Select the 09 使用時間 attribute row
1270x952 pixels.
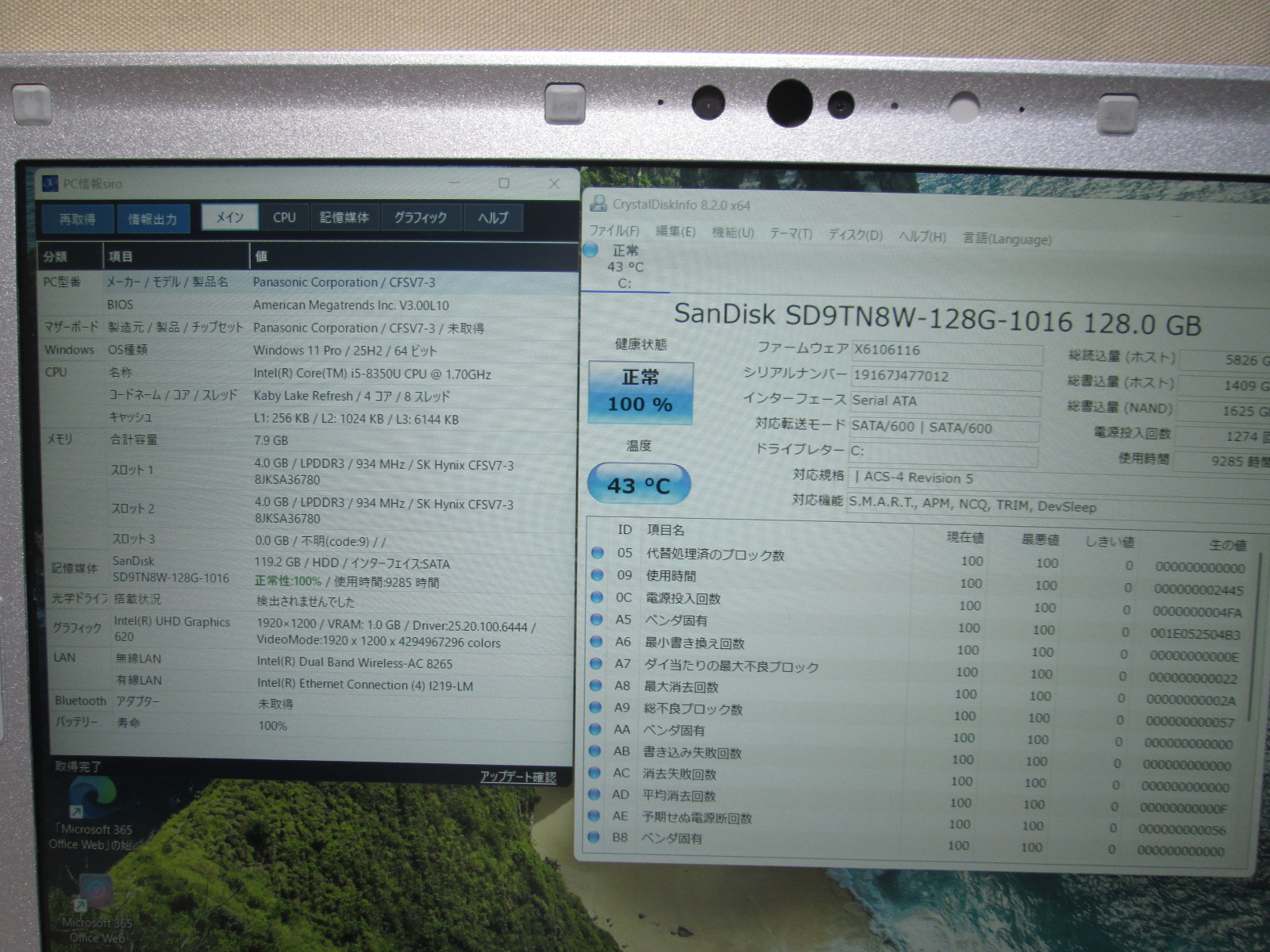(919, 582)
